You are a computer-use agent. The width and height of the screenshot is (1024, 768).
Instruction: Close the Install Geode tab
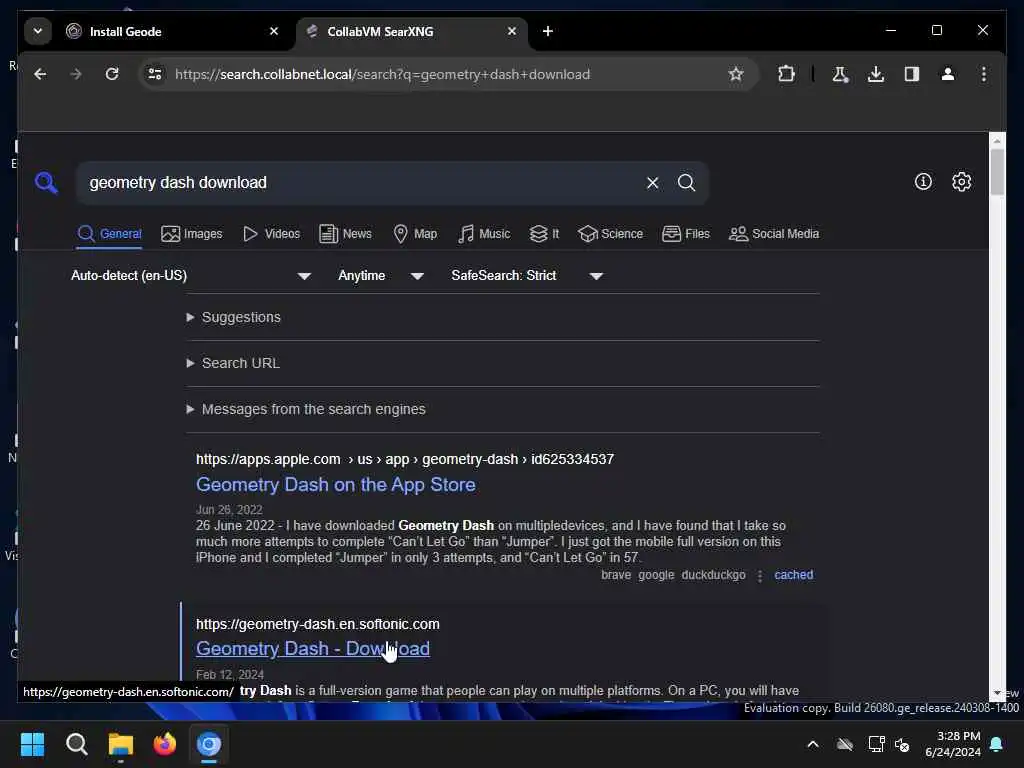(274, 31)
